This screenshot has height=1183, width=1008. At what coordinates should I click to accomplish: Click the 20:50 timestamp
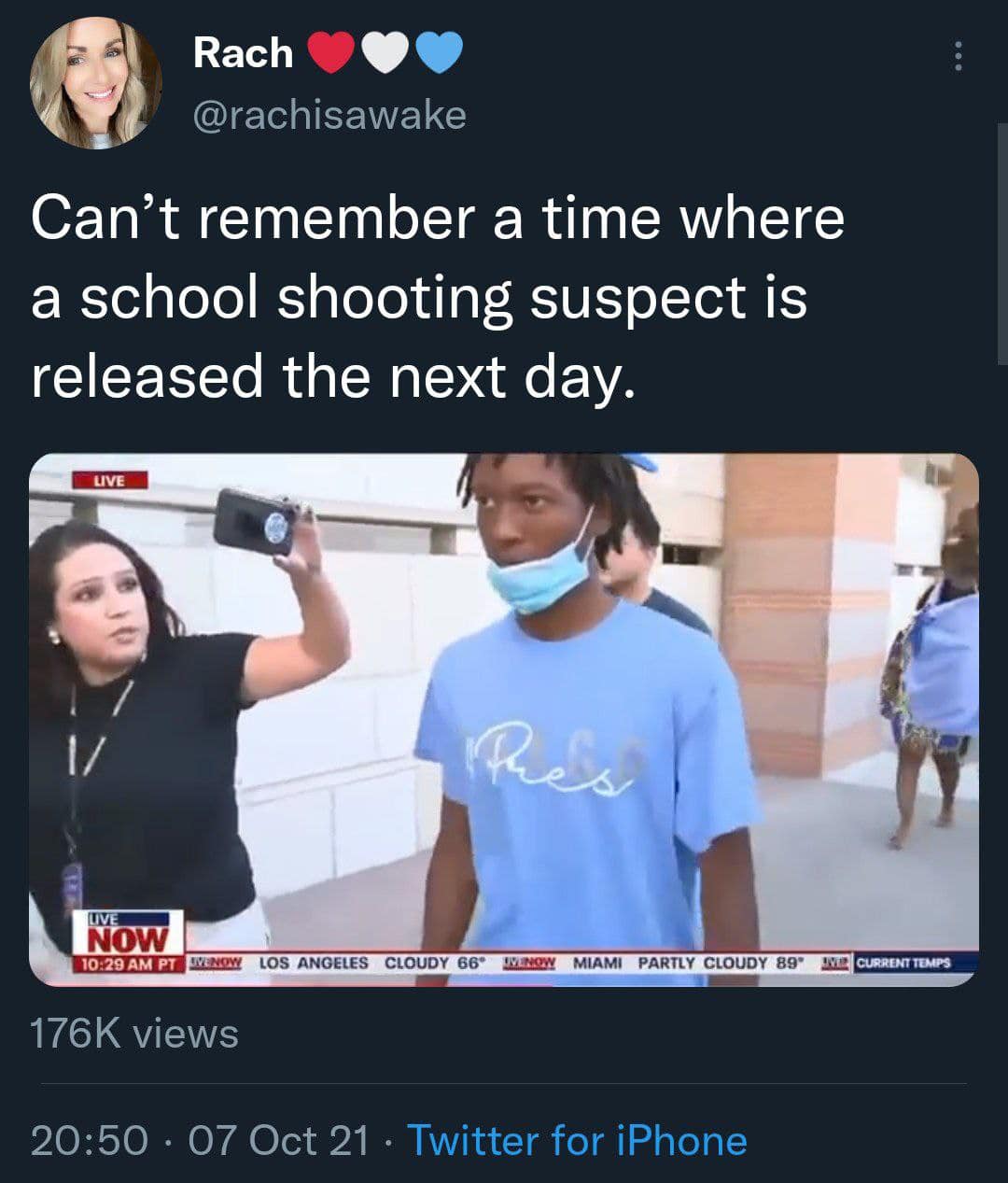pos(90,1141)
